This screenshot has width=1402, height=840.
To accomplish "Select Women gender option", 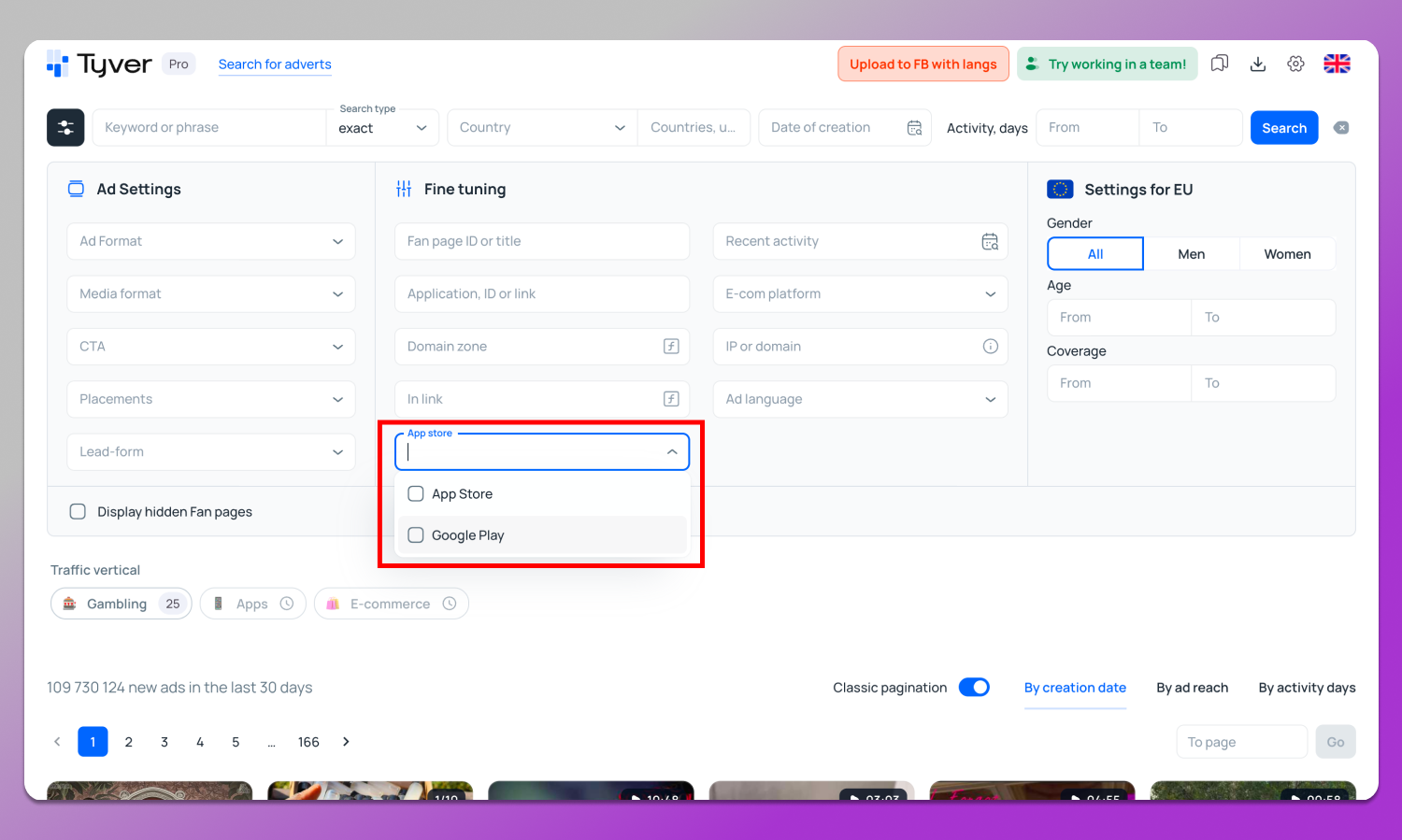I will point(1287,254).
